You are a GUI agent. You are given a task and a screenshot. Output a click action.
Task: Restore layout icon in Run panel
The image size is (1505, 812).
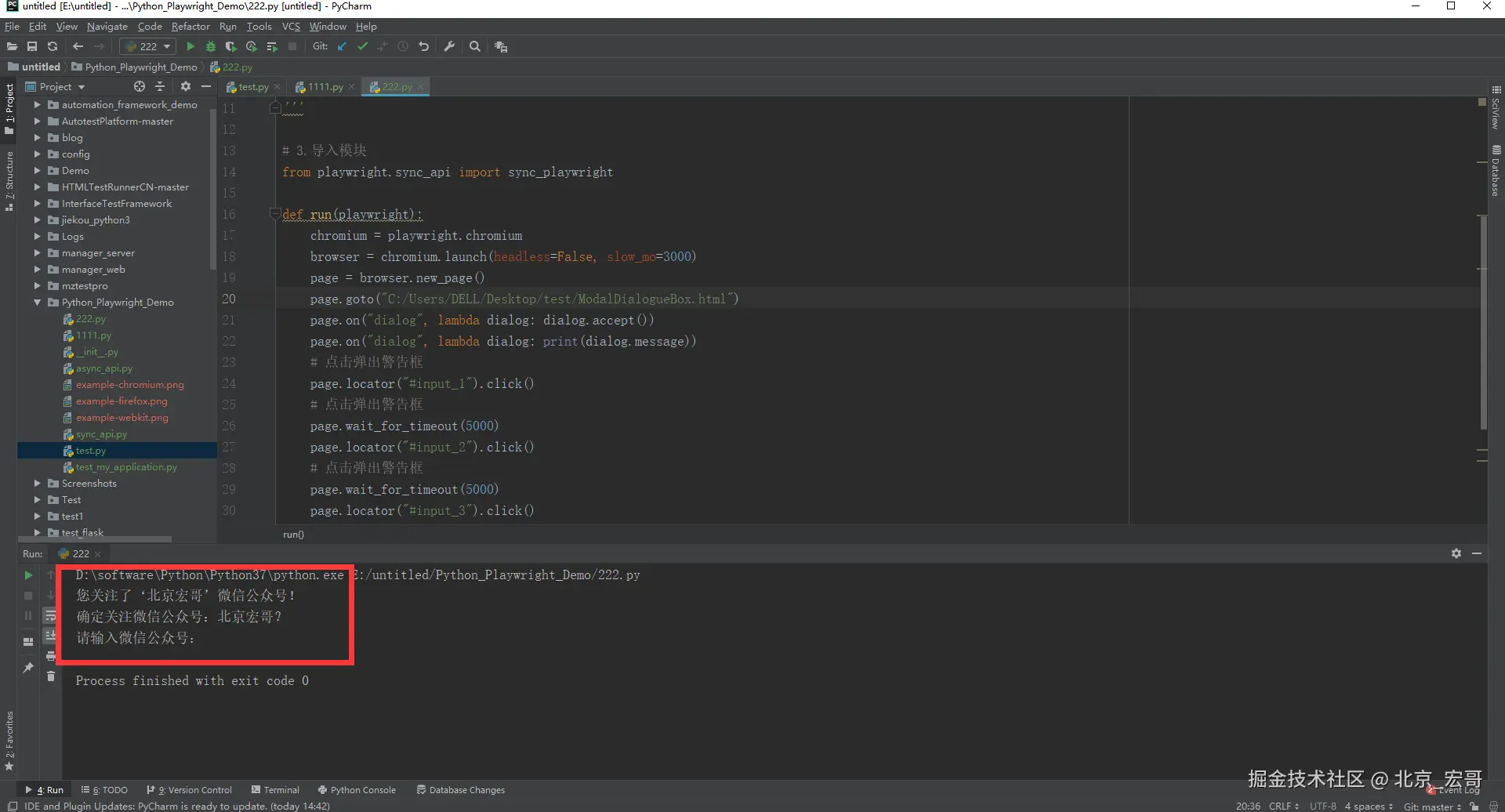[28, 641]
